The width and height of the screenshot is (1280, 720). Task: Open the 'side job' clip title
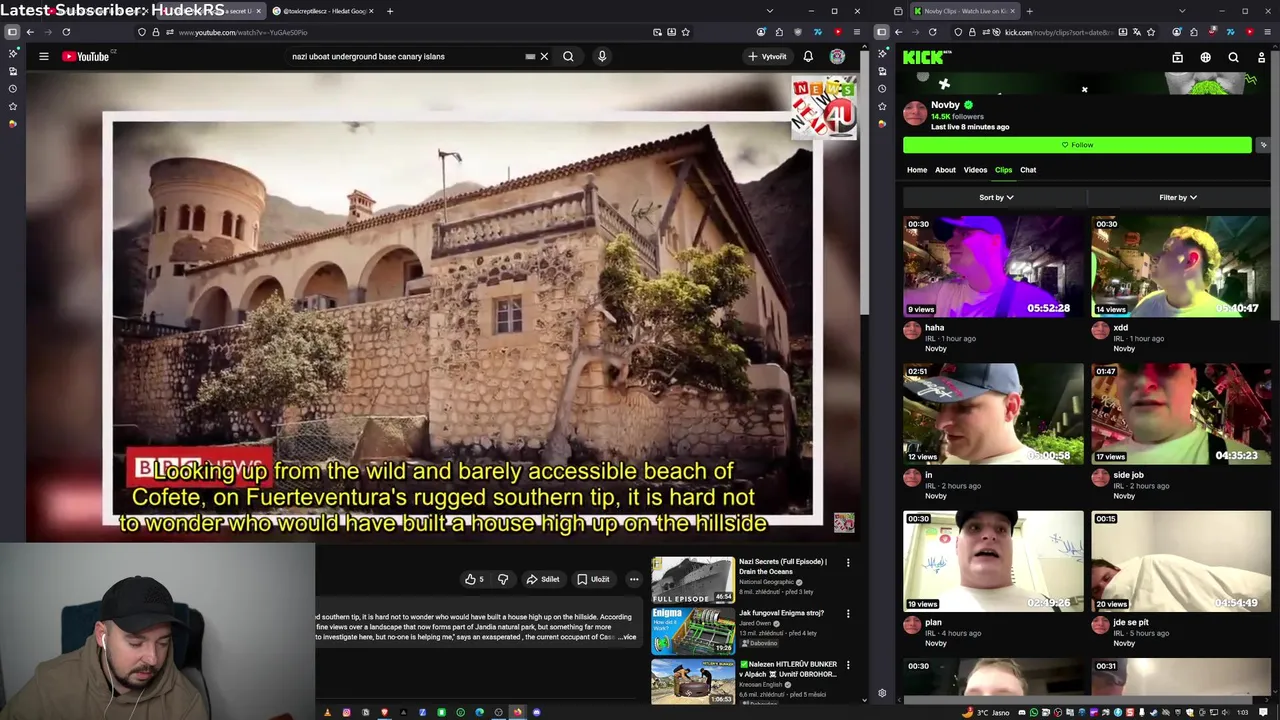tap(1128, 475)
